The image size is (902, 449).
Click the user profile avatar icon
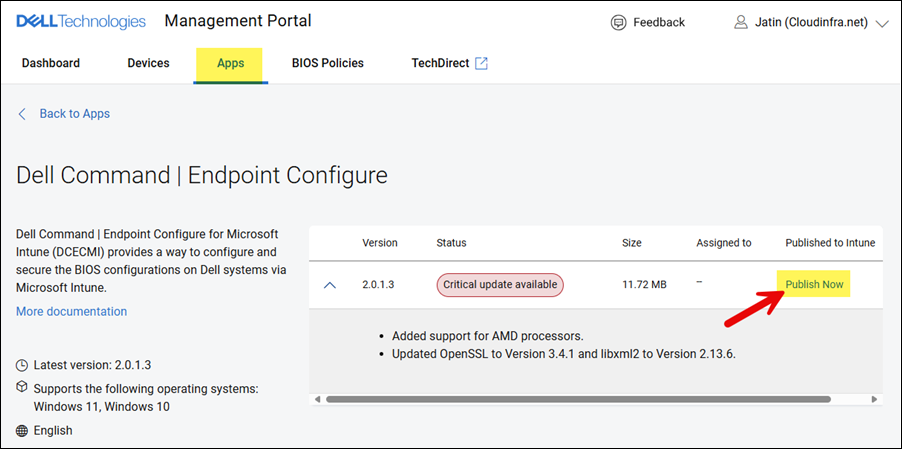tap(741, 22)
